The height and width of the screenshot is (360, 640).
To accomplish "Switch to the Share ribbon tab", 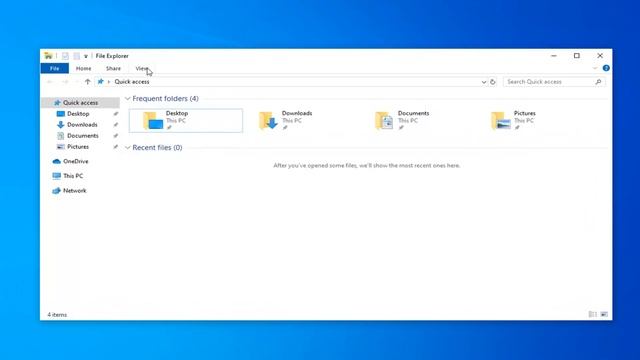I will point(113,69).
